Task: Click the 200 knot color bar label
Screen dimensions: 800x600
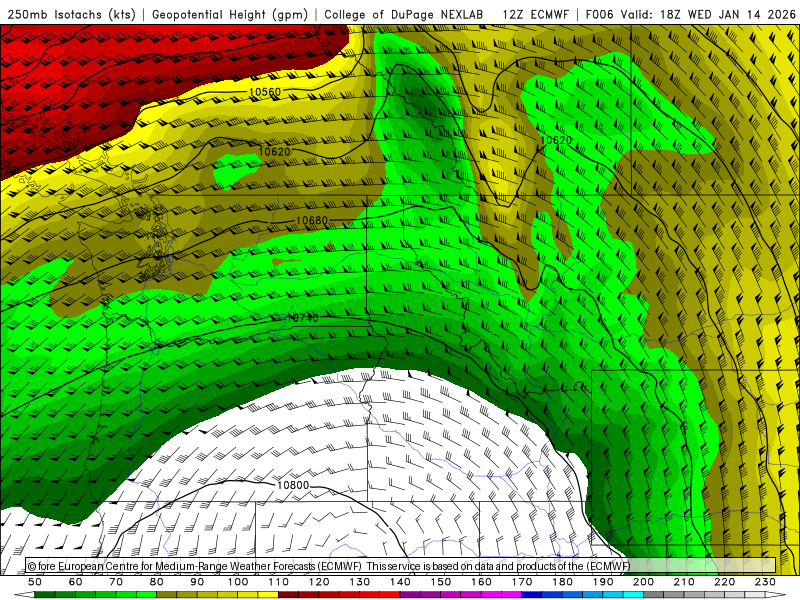Action: point(643,582)
